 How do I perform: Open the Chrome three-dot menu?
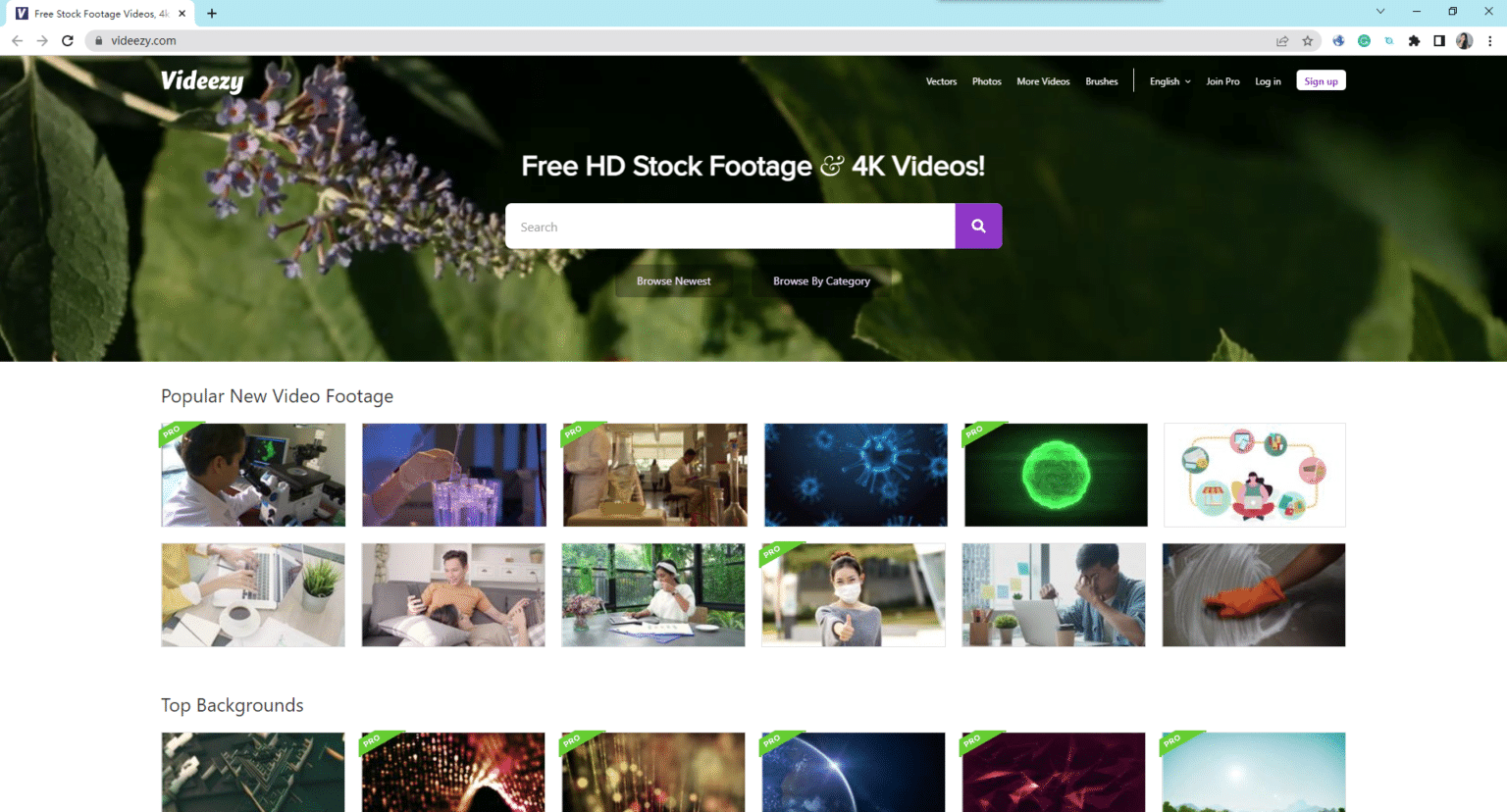(x=1489, y=40)
